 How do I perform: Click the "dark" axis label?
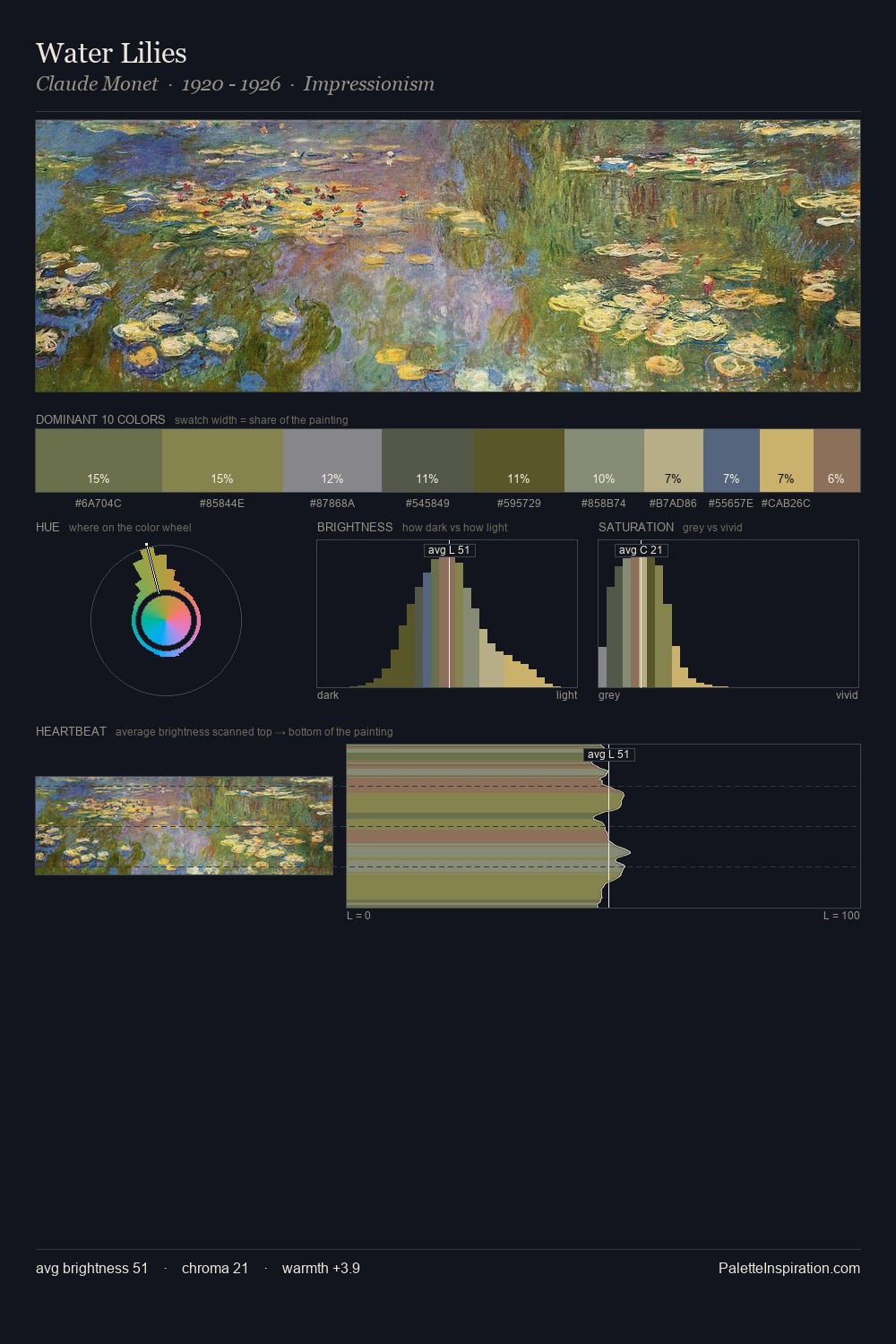328,695
